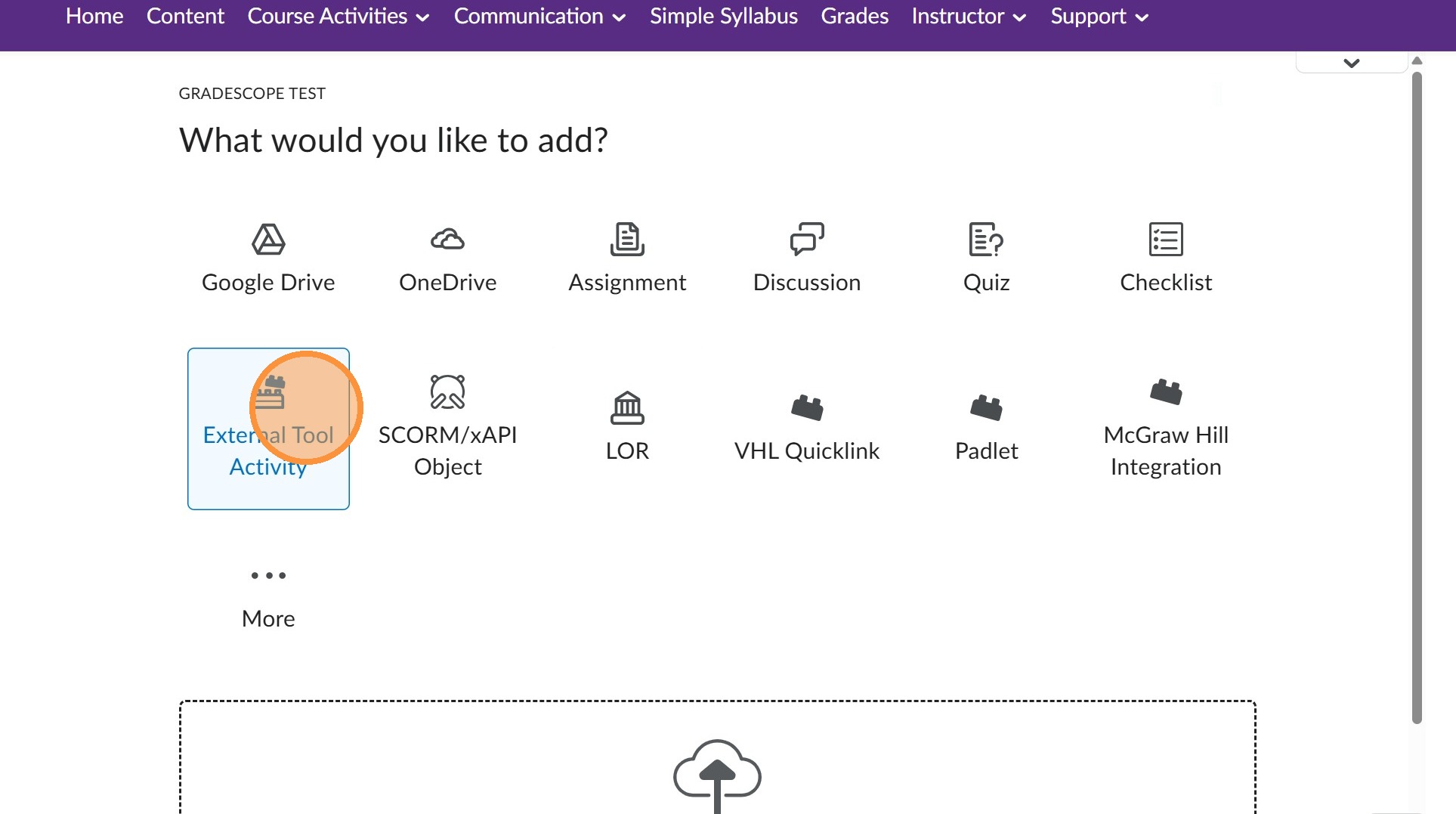The image size is (1456, 814).
Task: Select the Google Drive icon
Action: (x=268, y=240)
